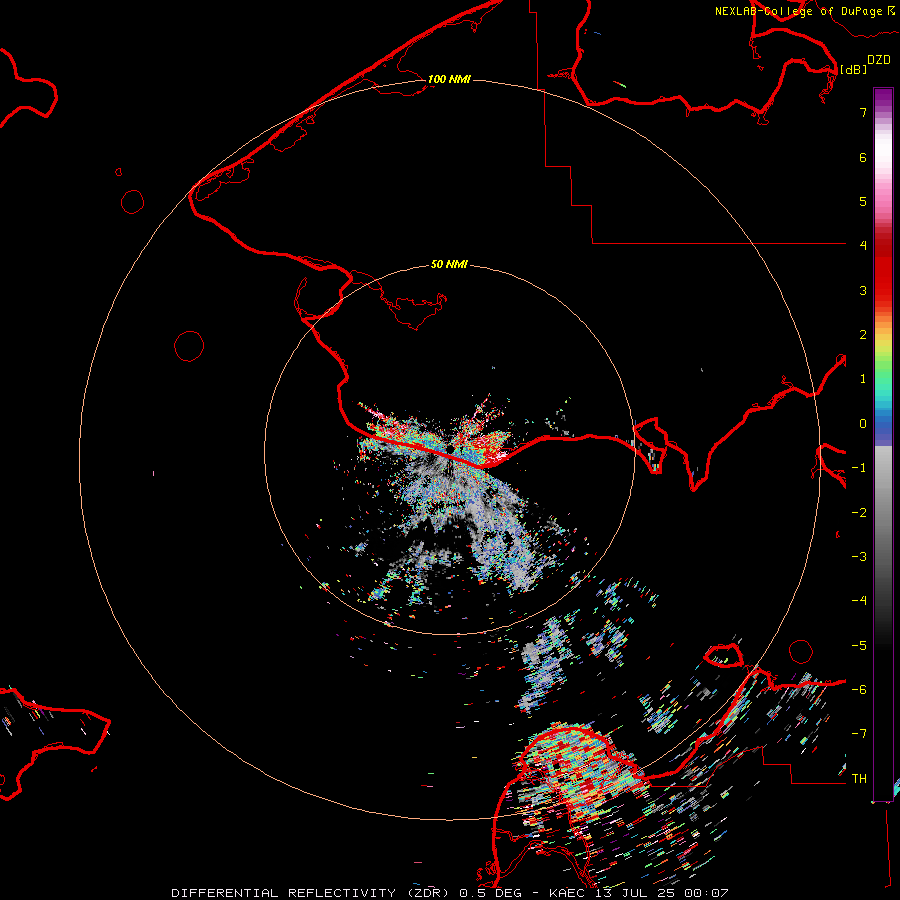Click the 3 dB value on the scale
The image size is (900, 900).
tap(863, 290)
